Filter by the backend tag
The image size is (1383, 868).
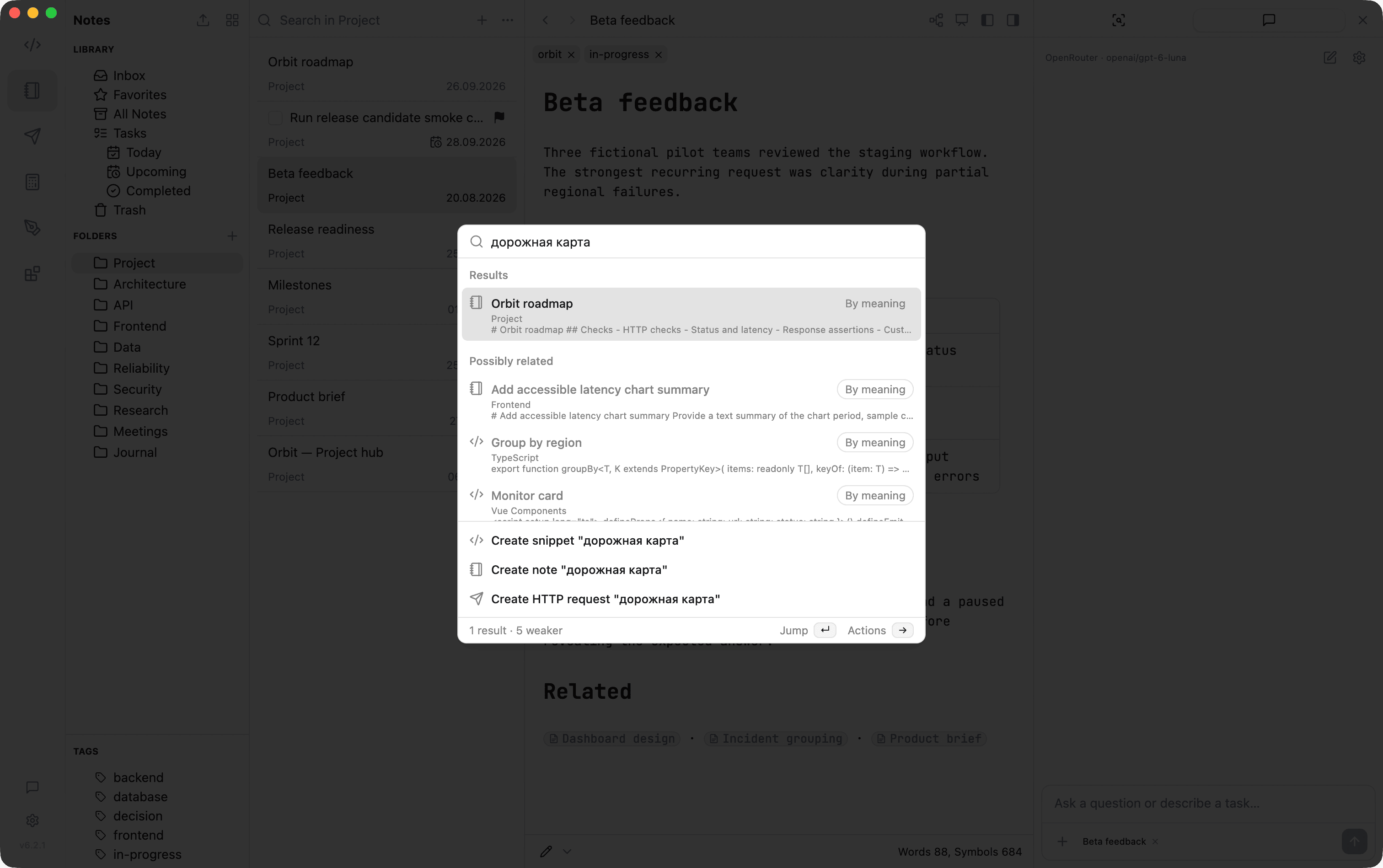[138, 777]
